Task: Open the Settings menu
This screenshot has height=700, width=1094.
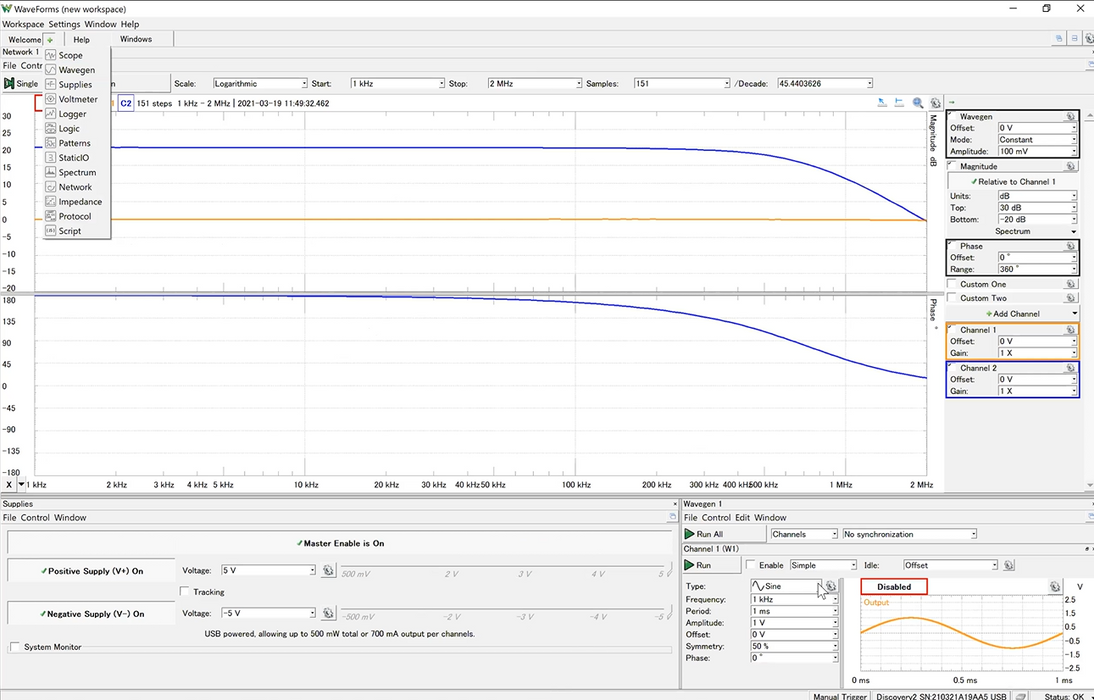Action: [x=64, y=24]
